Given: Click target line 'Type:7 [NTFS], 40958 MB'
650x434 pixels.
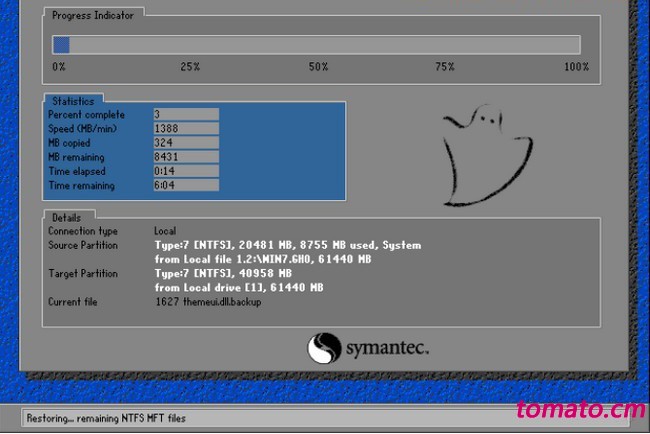Looking at the screenshot, I should point(223,274).
